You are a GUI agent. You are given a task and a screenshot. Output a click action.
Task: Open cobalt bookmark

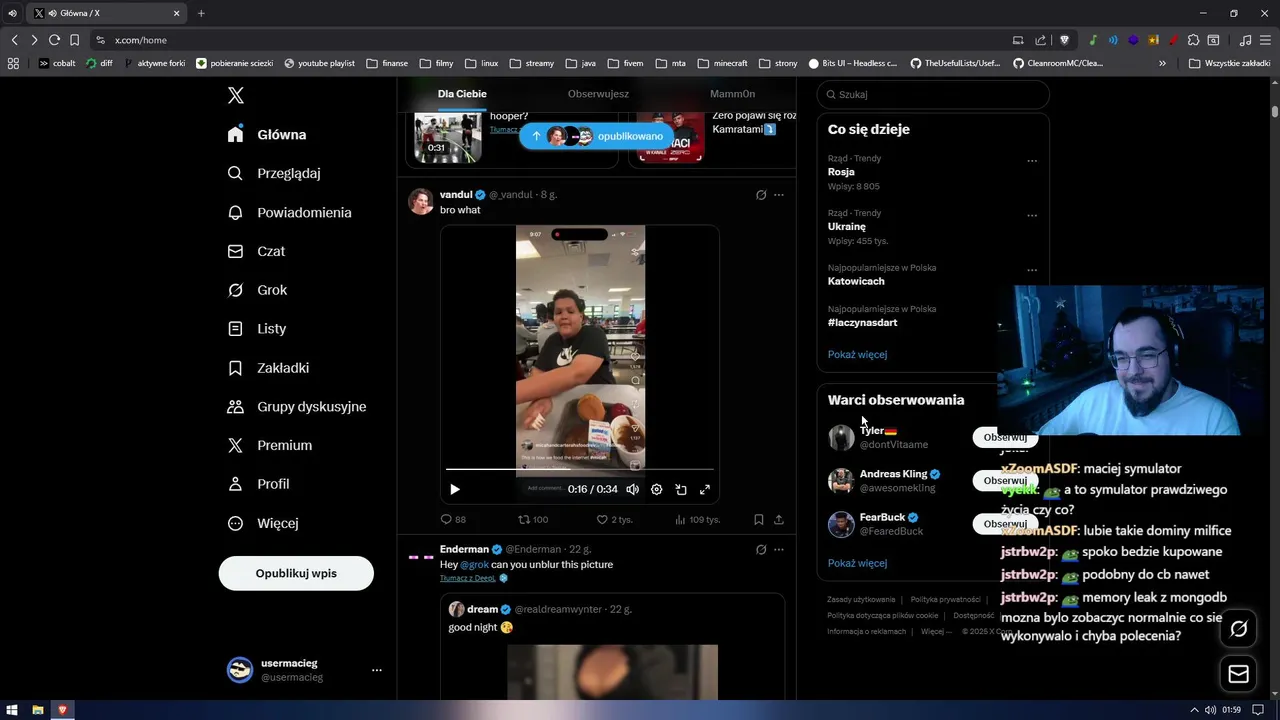click(57, 63)
